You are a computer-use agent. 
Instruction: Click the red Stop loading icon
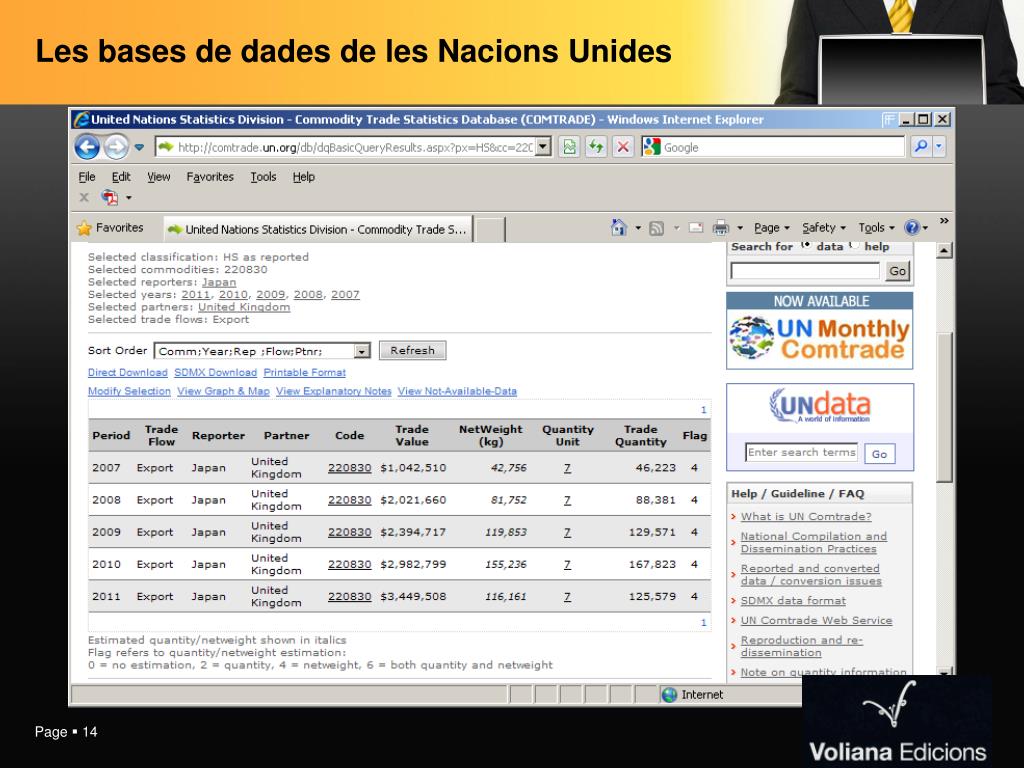[623, 147]
